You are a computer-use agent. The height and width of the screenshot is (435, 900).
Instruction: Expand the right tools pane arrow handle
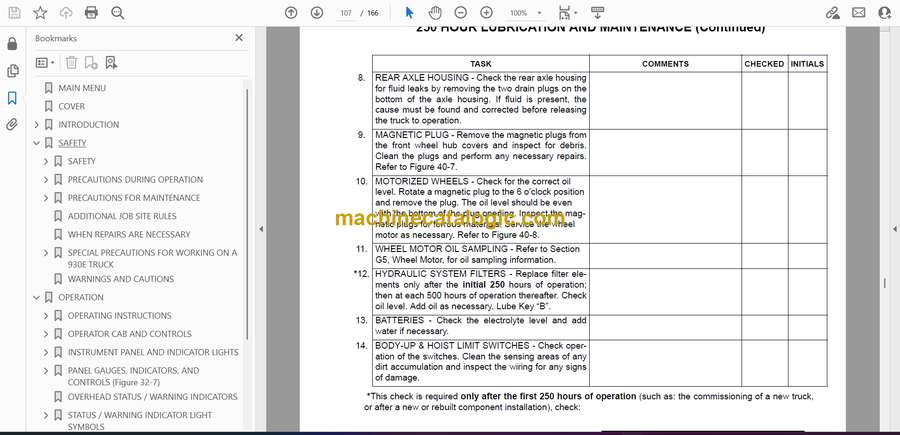tap(894, 229)
